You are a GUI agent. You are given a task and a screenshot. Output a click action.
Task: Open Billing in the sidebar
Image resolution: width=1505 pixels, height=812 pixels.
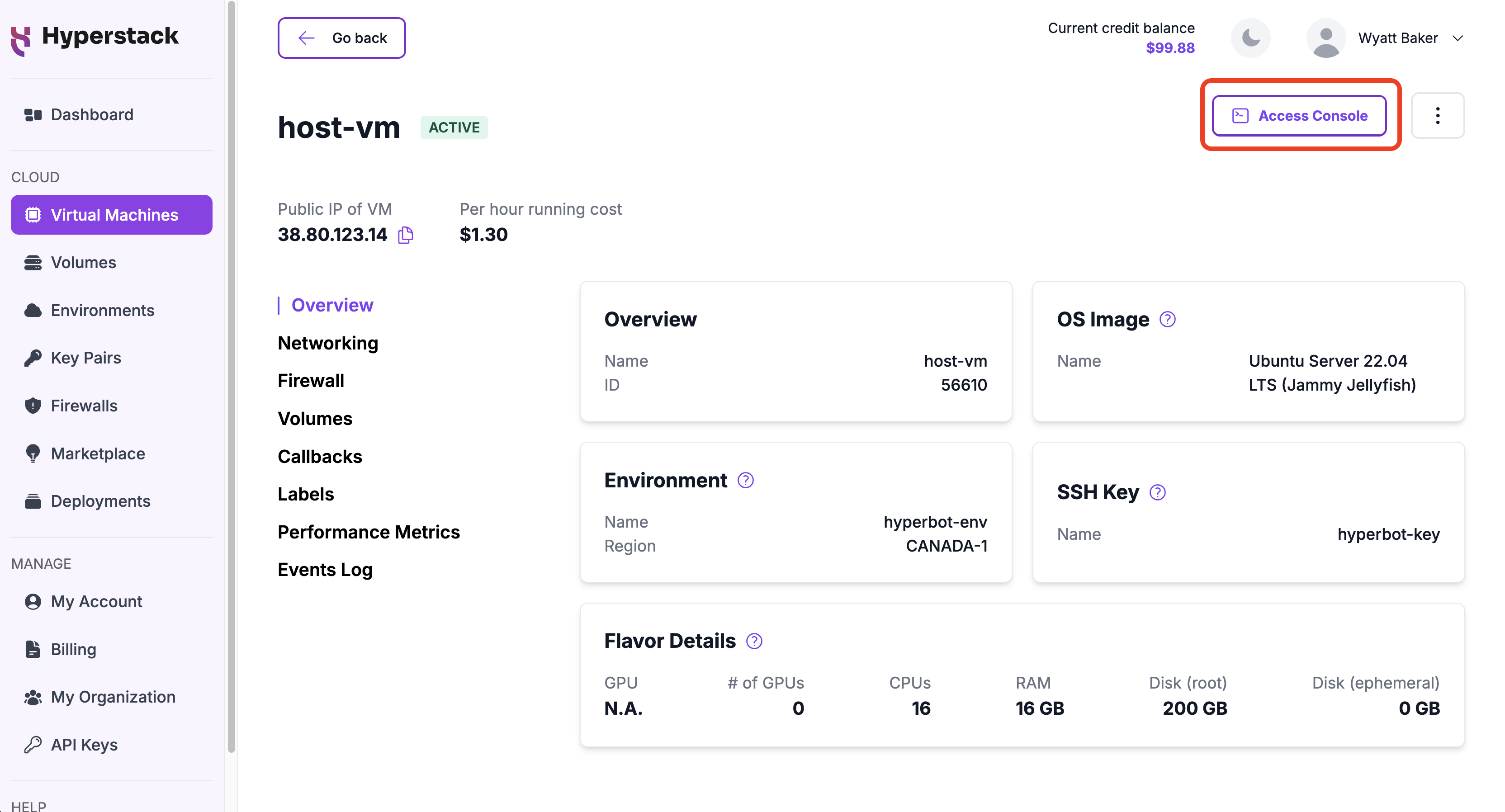click(112, 650)
